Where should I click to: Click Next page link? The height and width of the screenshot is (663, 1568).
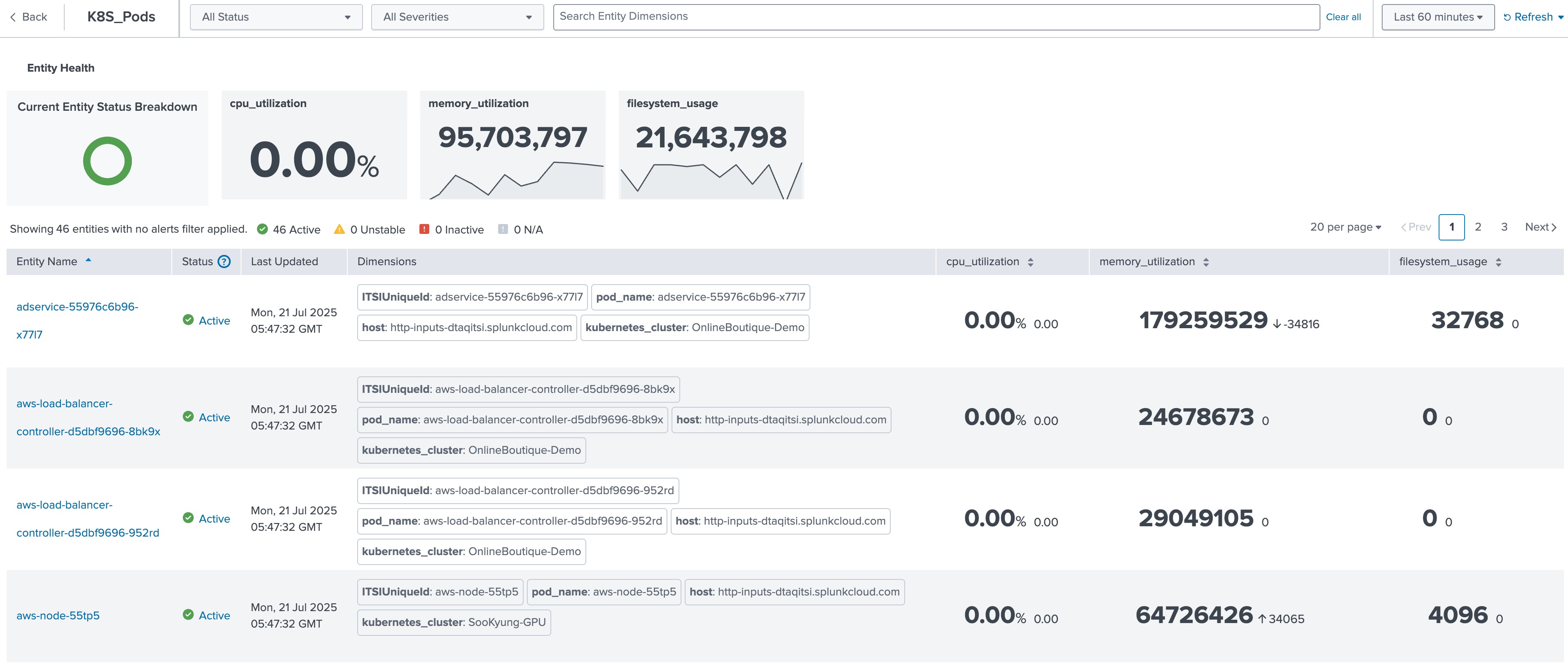[1541, 227]
